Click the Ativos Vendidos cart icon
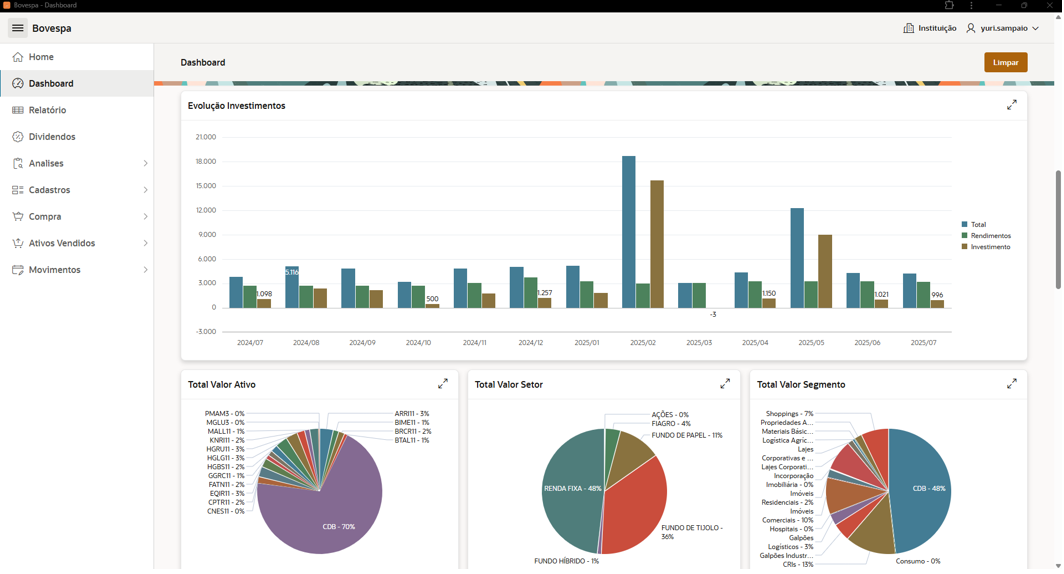 [x=18, y=243]
